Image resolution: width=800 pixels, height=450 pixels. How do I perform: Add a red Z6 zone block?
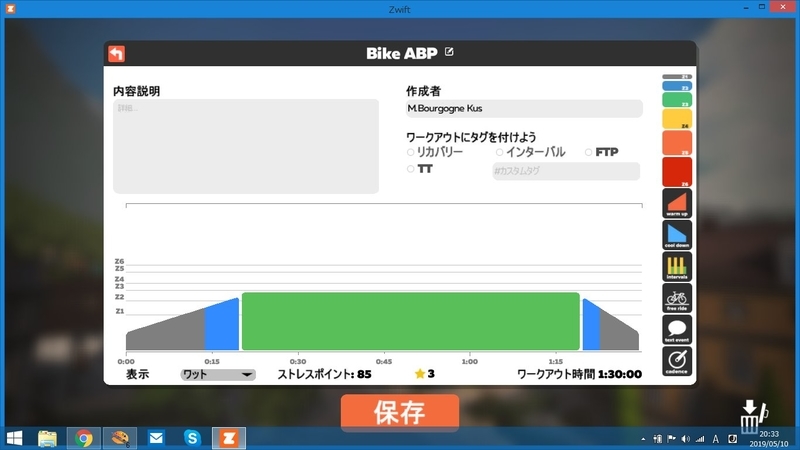click(677, 172)
